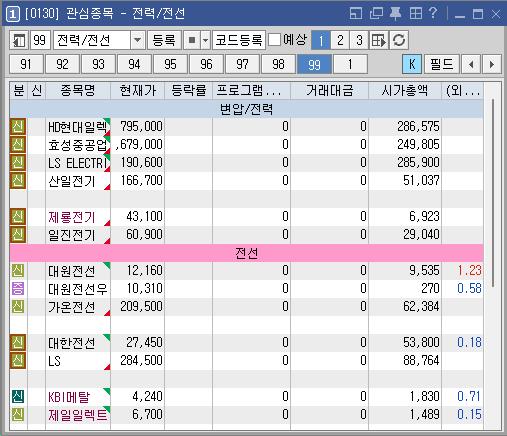
Task: Click the help question mark icon
Action: click(433, 13)
